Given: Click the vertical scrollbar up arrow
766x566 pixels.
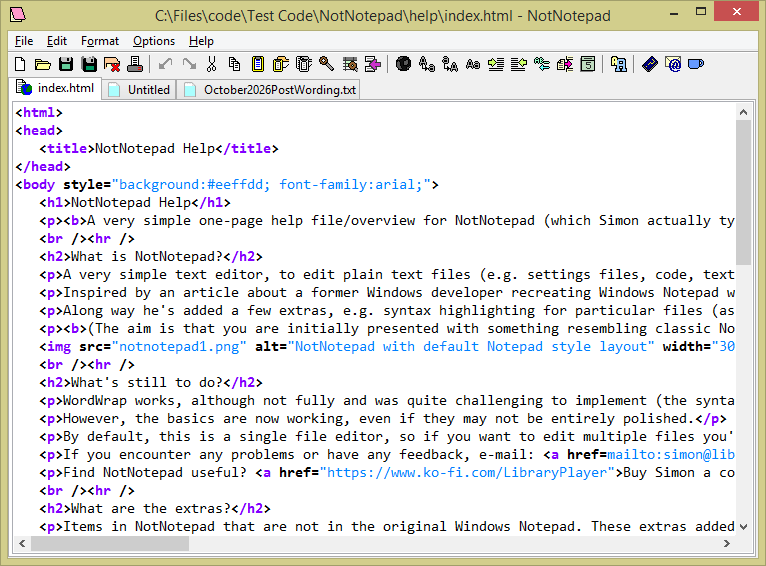Looking at the screenshot, I should click(x=743, y=112).
